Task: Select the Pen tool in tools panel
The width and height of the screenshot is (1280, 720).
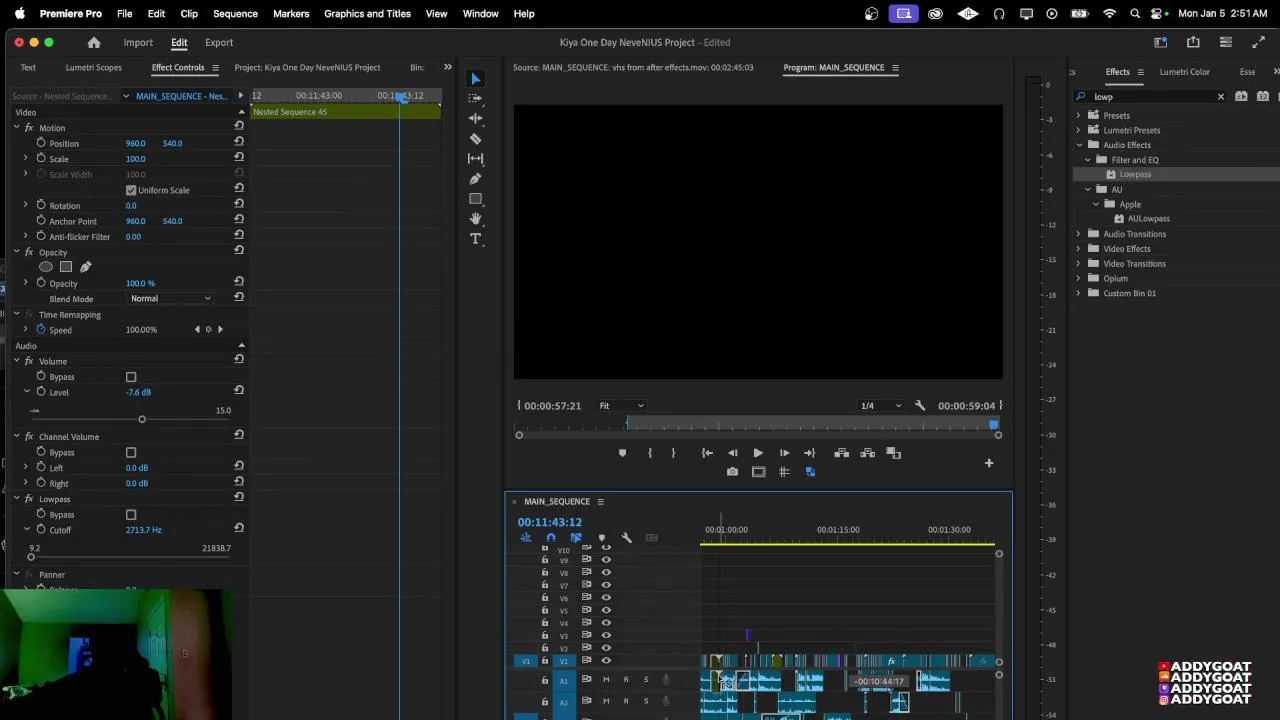Action: (475, 179)
